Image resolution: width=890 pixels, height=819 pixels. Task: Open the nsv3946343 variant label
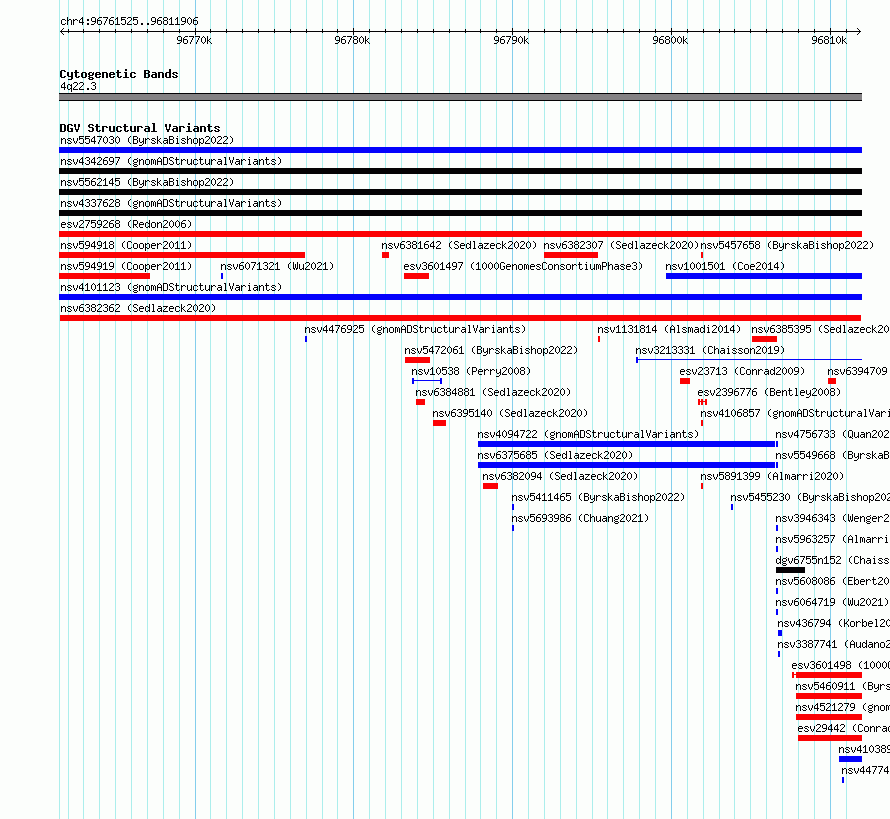click(x=832, y=518)
